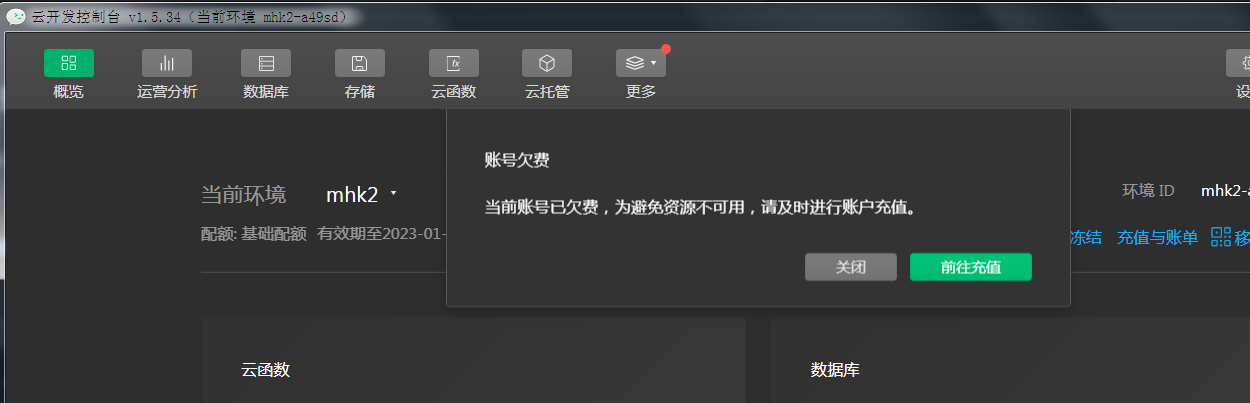The height and width of the screenshot is (403, 1250).
Task: Dismiss the dialog with the 关闭 button
Action: [851, 267]
